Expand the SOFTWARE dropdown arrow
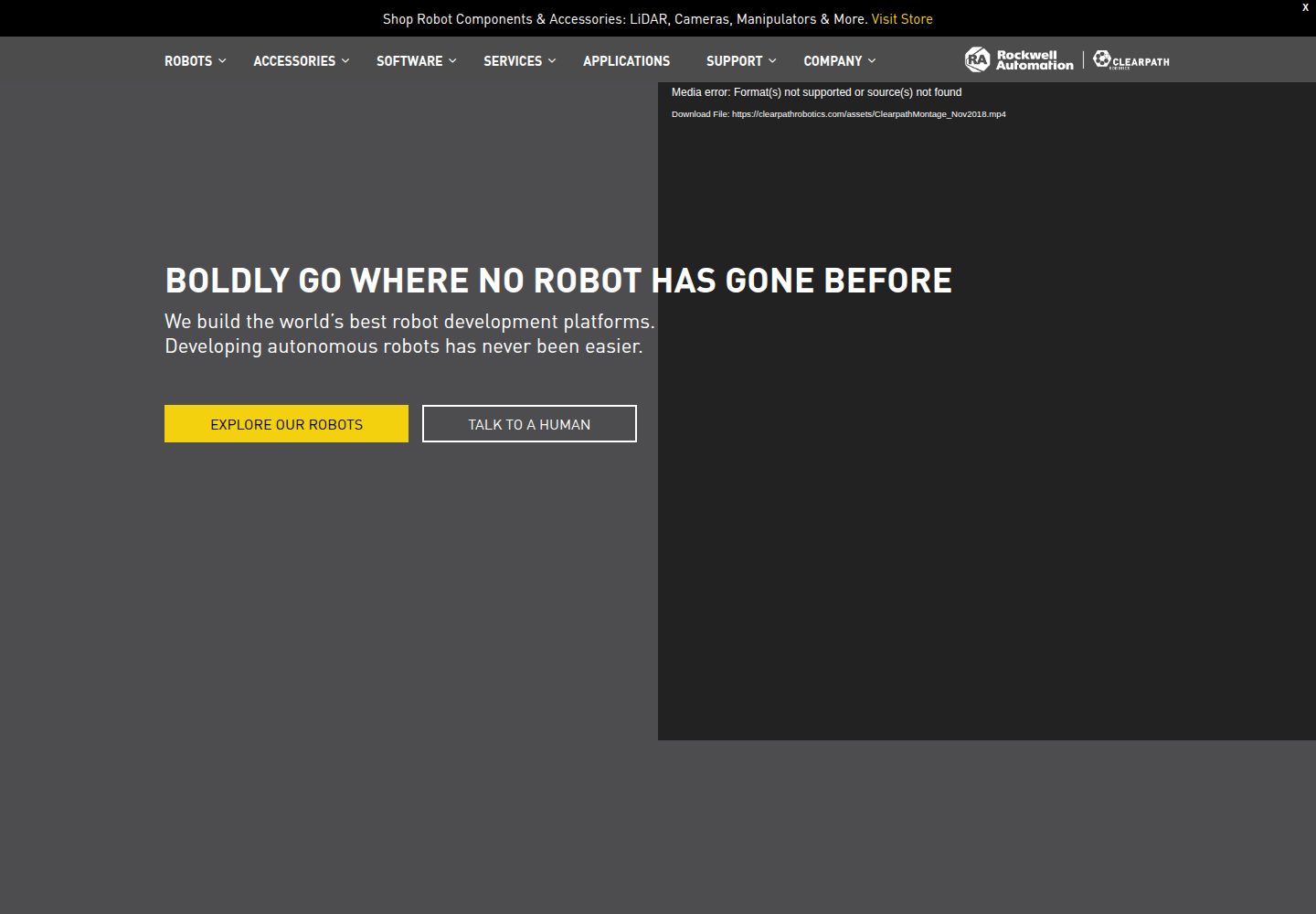This screenshot has width=1316, height=914. pos(452,60)
